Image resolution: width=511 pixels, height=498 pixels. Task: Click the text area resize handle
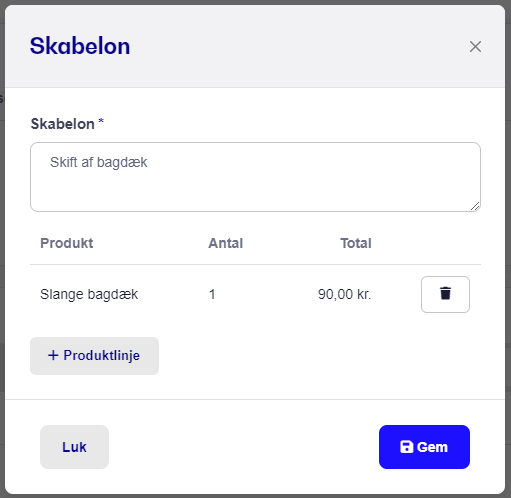coord(475,206)
